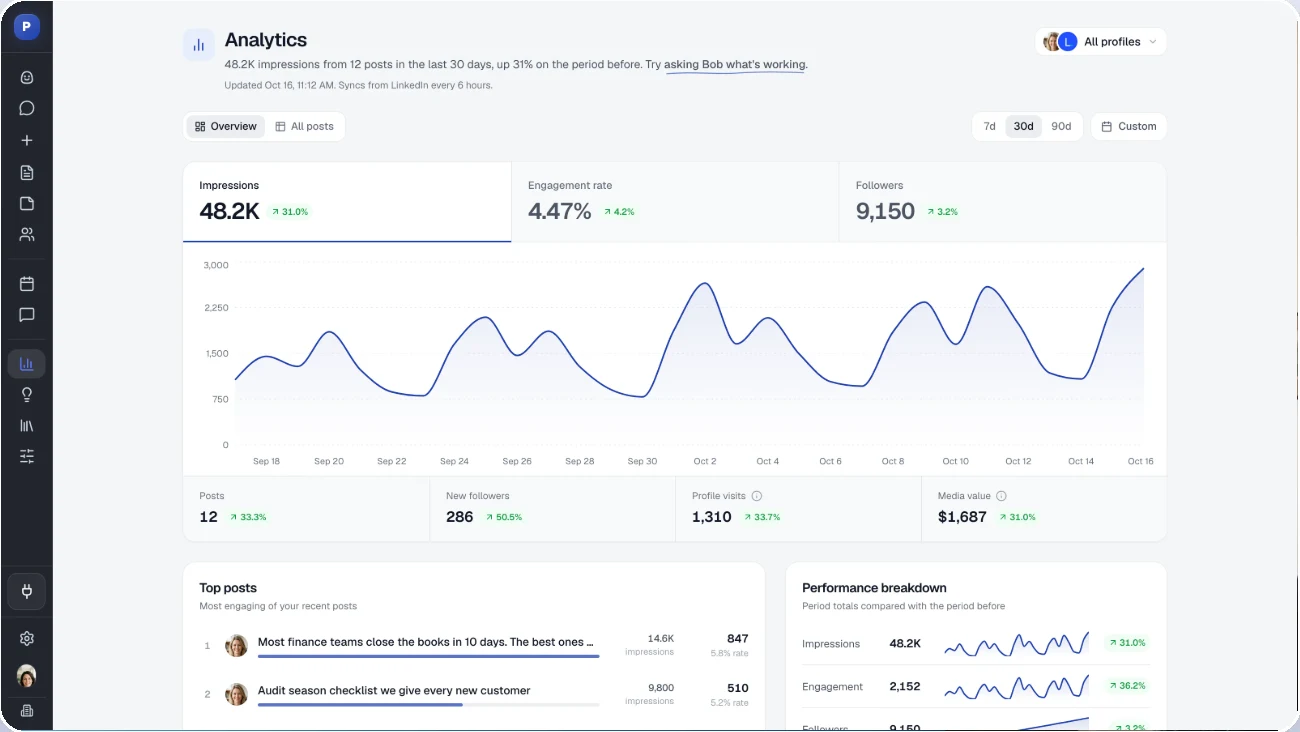Screen dimensions: 1300x732
Task: Open the people icon in the sidebar
Action: [27, 235]
